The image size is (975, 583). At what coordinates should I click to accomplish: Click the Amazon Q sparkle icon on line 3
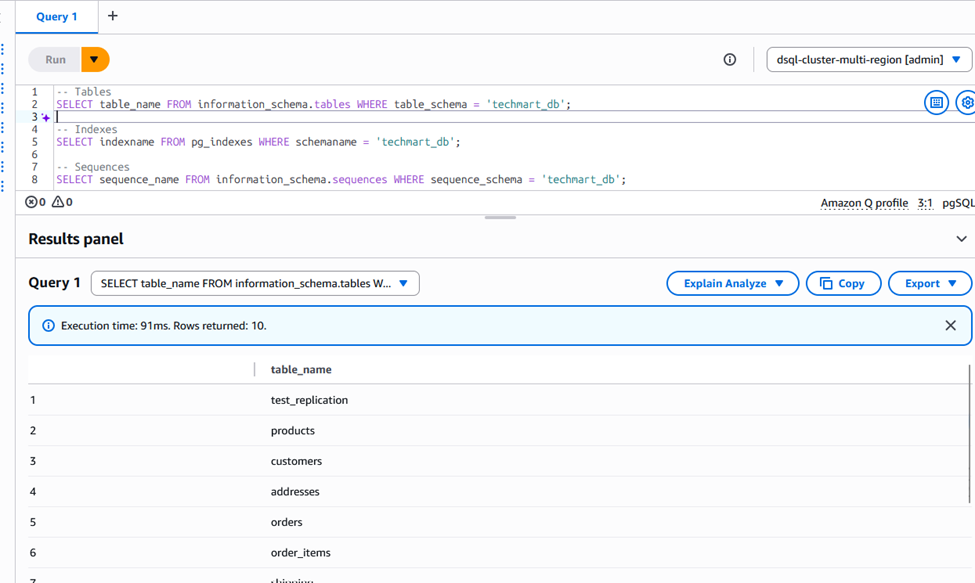46,117
